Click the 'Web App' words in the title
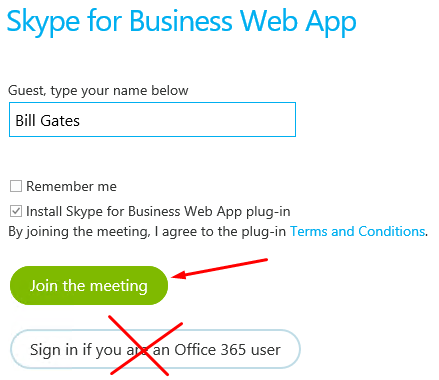 298,22
